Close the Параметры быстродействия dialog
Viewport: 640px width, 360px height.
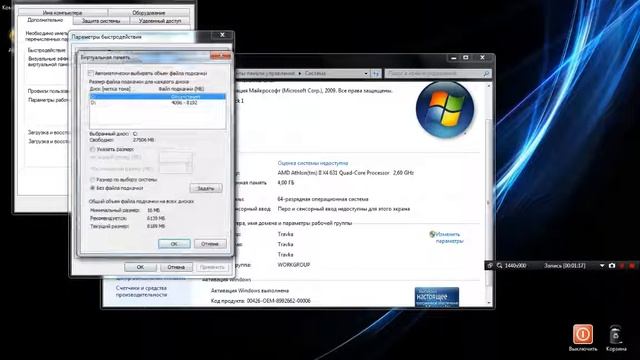[x=222, y=35]
